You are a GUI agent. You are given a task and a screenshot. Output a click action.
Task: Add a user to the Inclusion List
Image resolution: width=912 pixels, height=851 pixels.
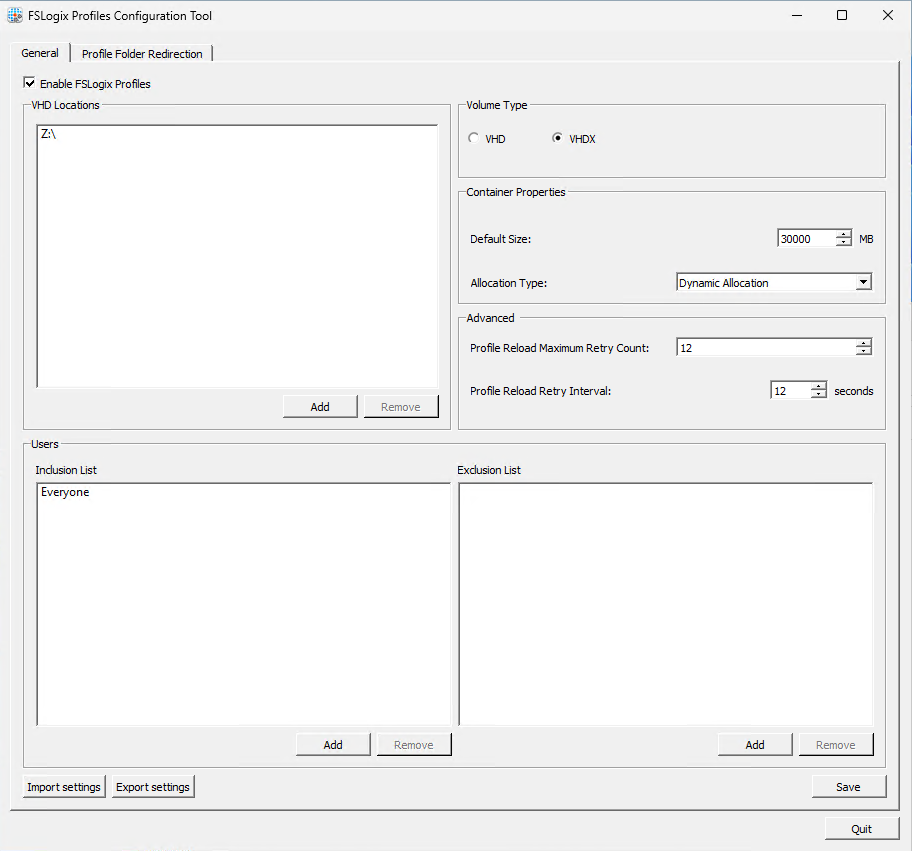point(333,745)
